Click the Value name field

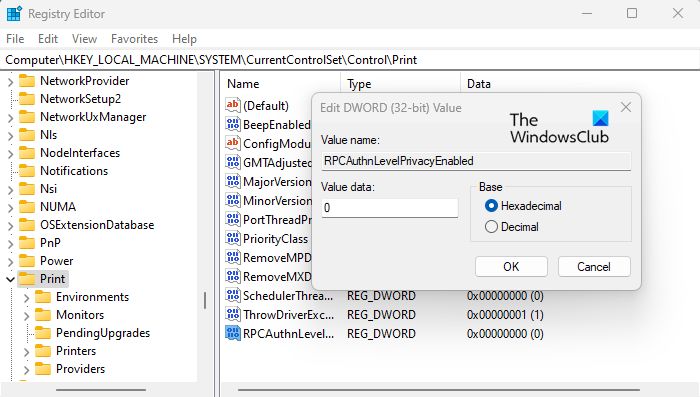476,161
